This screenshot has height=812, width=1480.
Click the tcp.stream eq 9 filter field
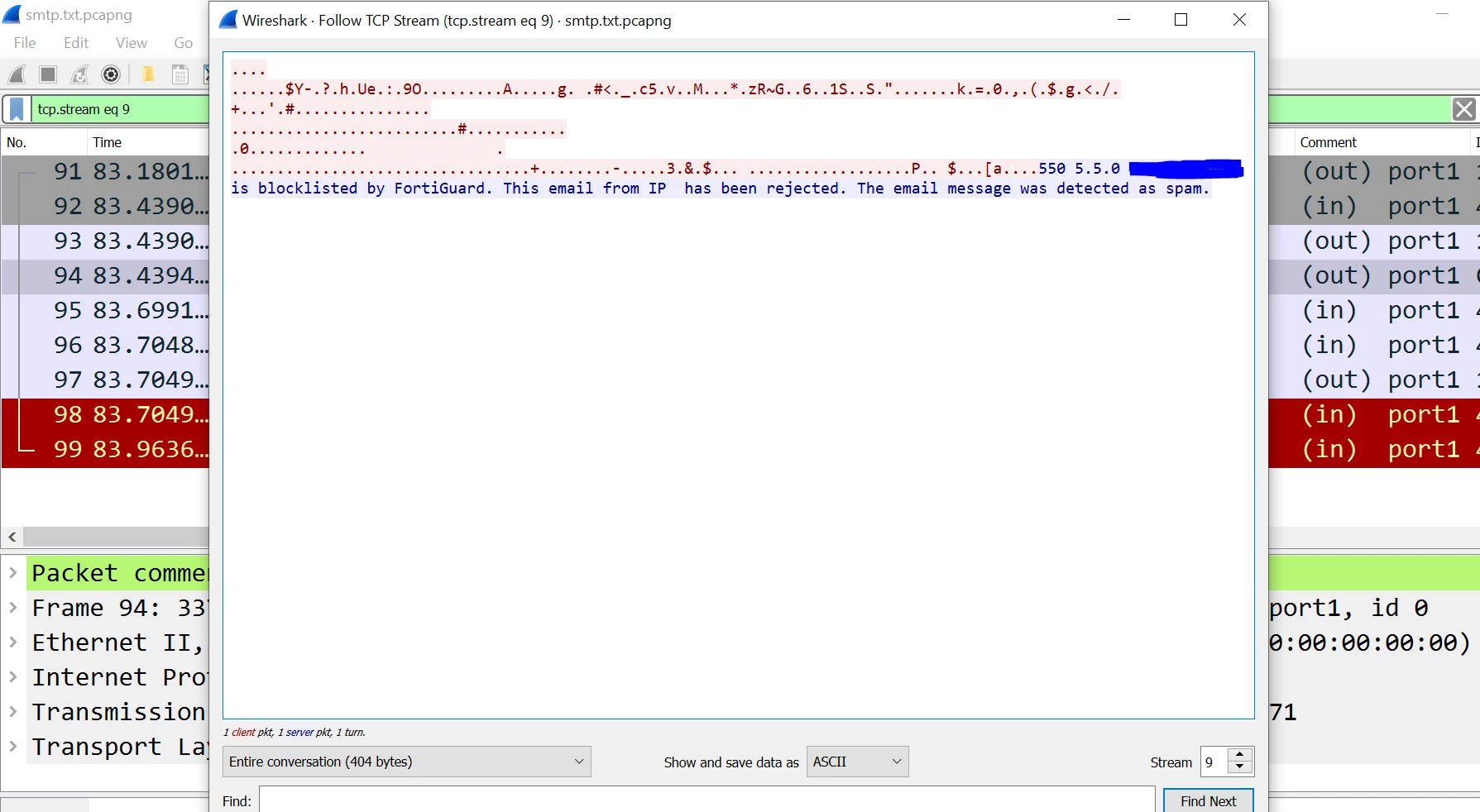(120, 109)
